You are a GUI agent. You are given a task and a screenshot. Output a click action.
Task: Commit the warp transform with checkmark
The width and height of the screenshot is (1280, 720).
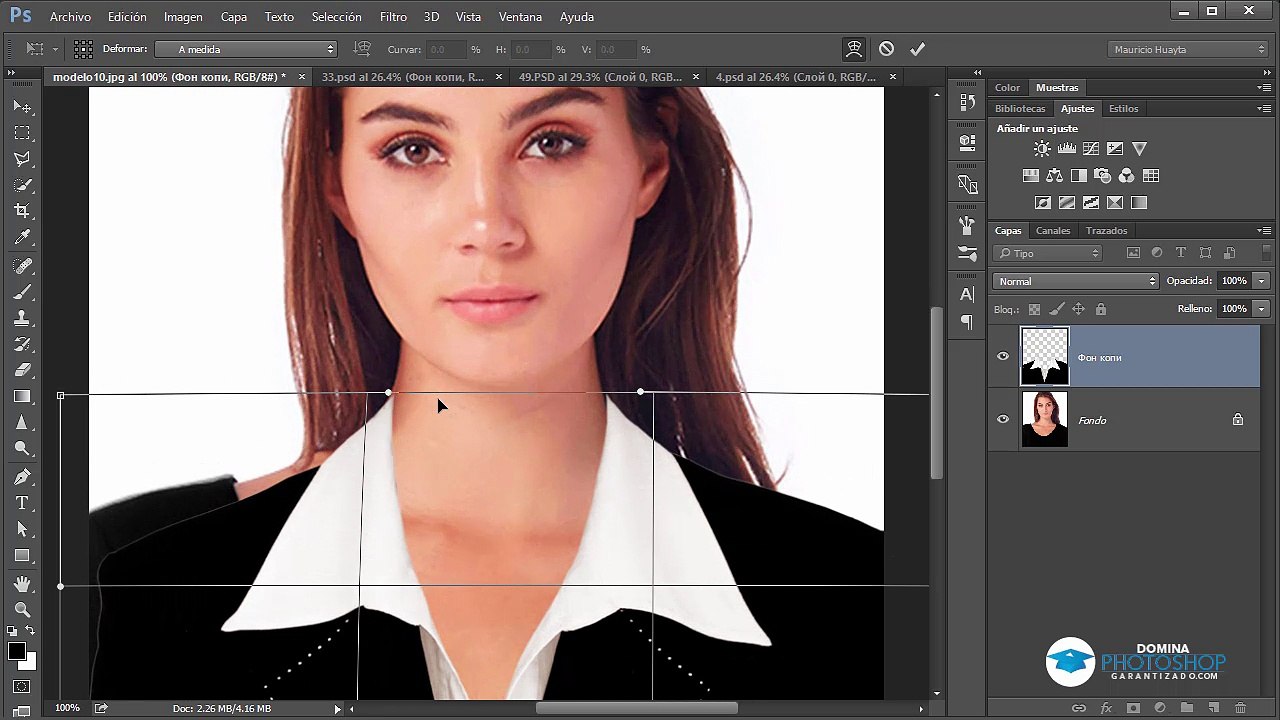[917, 49]
